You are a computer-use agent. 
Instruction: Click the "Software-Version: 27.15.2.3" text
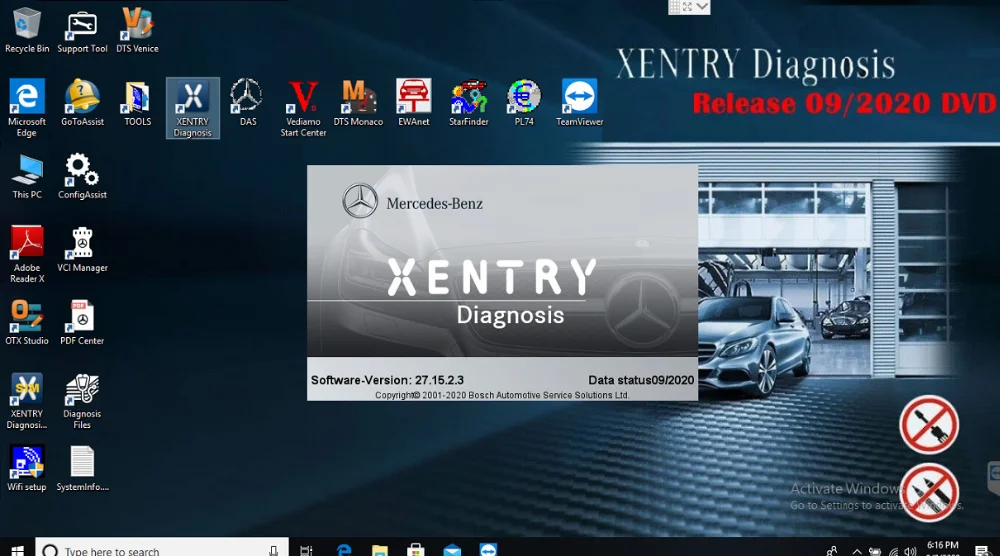[x=387, y=380]
